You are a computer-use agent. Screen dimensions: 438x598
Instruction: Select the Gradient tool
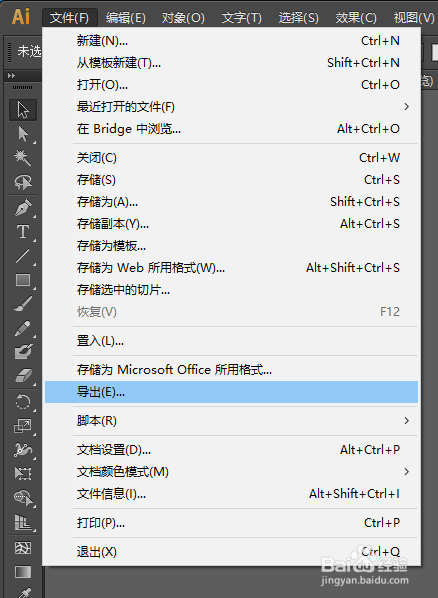click(23, 572)
